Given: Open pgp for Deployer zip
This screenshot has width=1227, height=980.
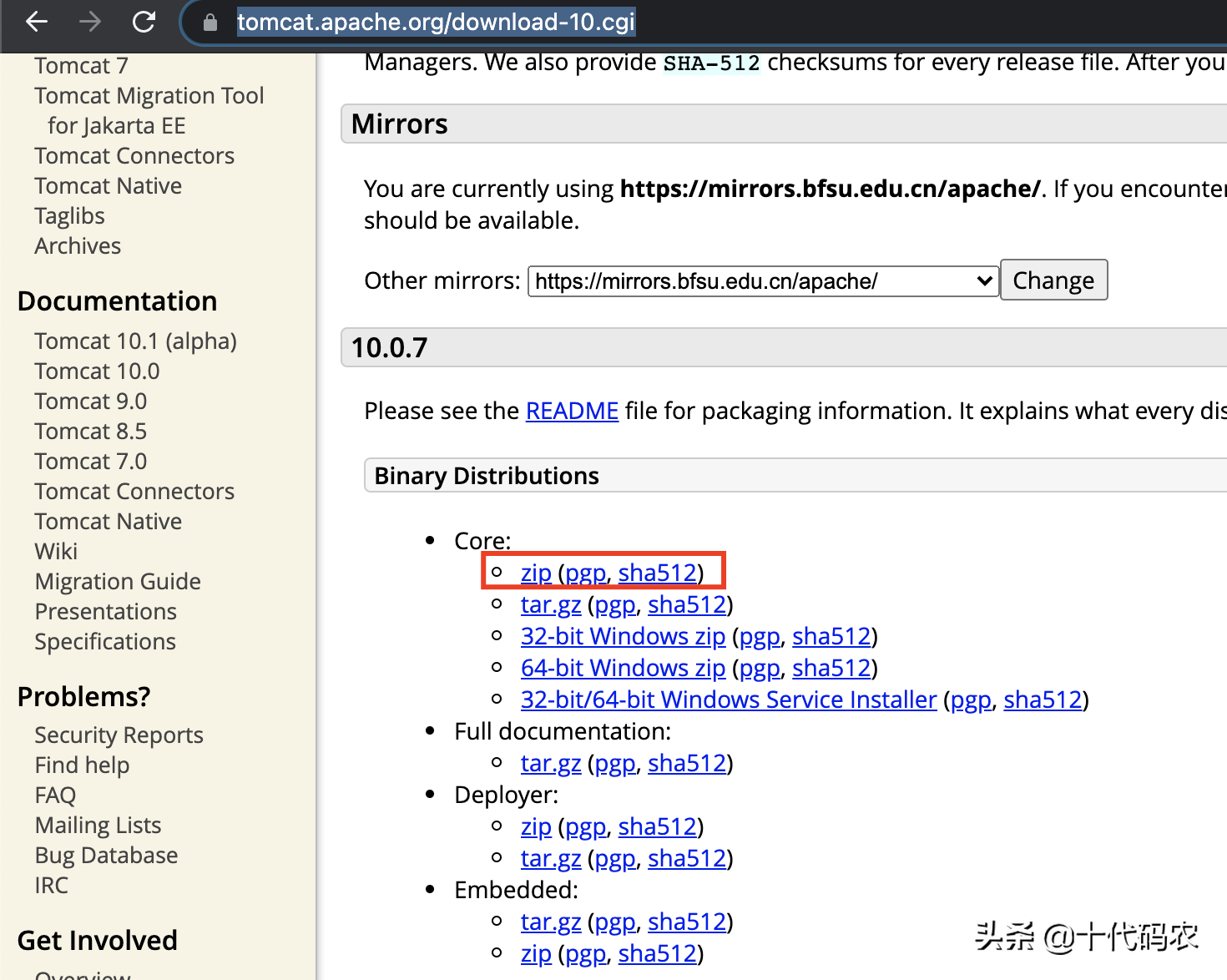Looking at the screenshot, I should coord(586,827).
